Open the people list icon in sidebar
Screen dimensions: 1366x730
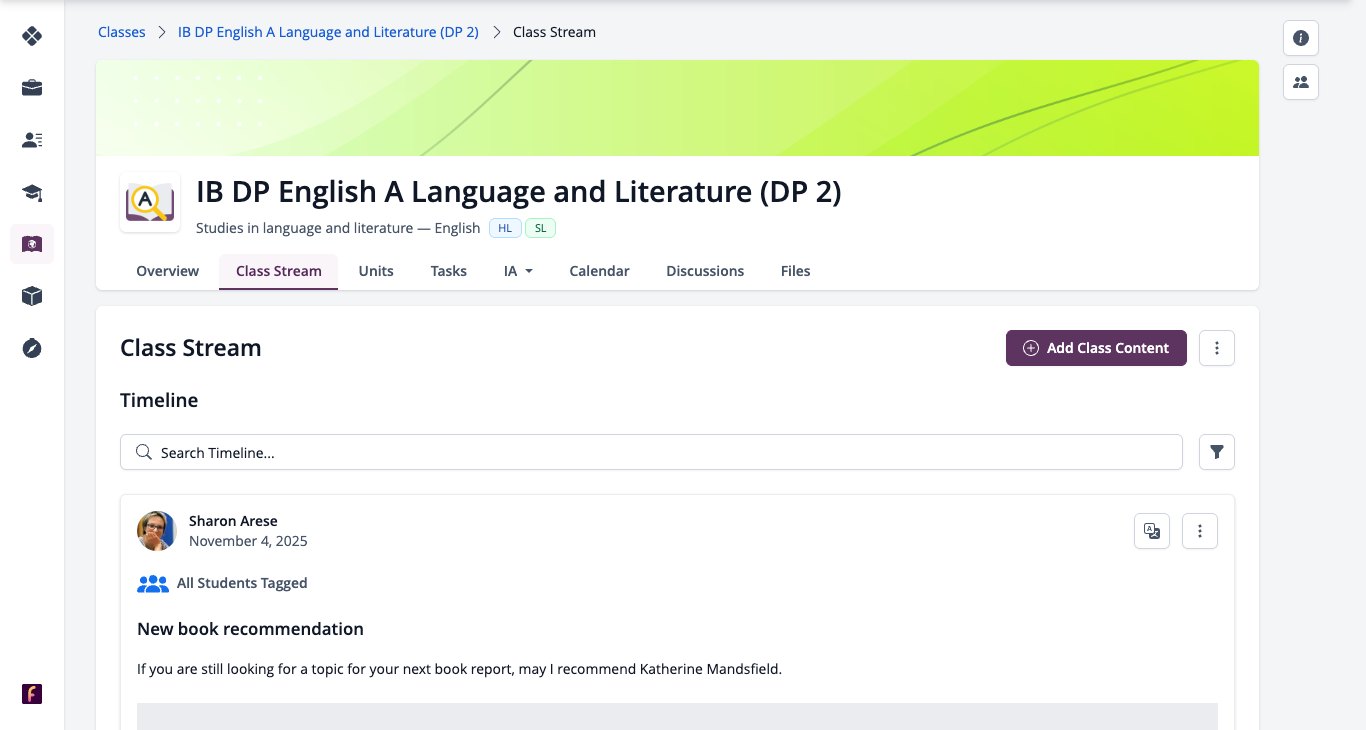click(32, 140)
